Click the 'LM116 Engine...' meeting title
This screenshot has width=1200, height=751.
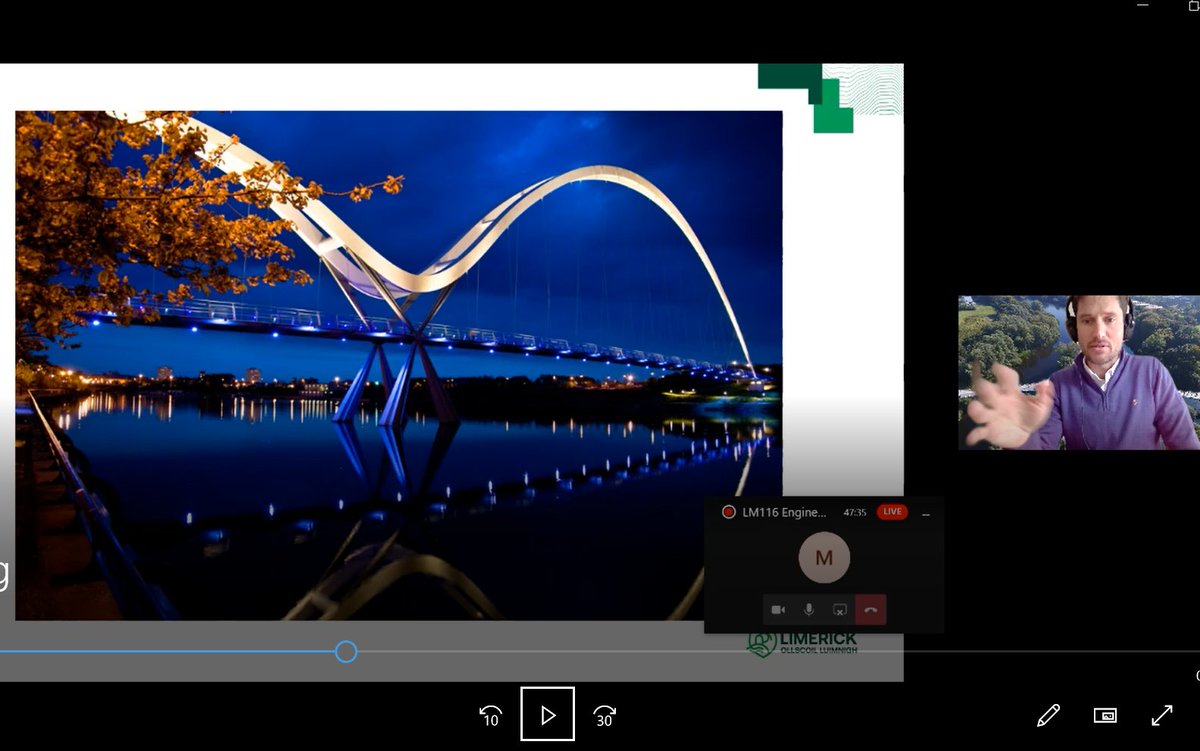click(x=784, y=512)
